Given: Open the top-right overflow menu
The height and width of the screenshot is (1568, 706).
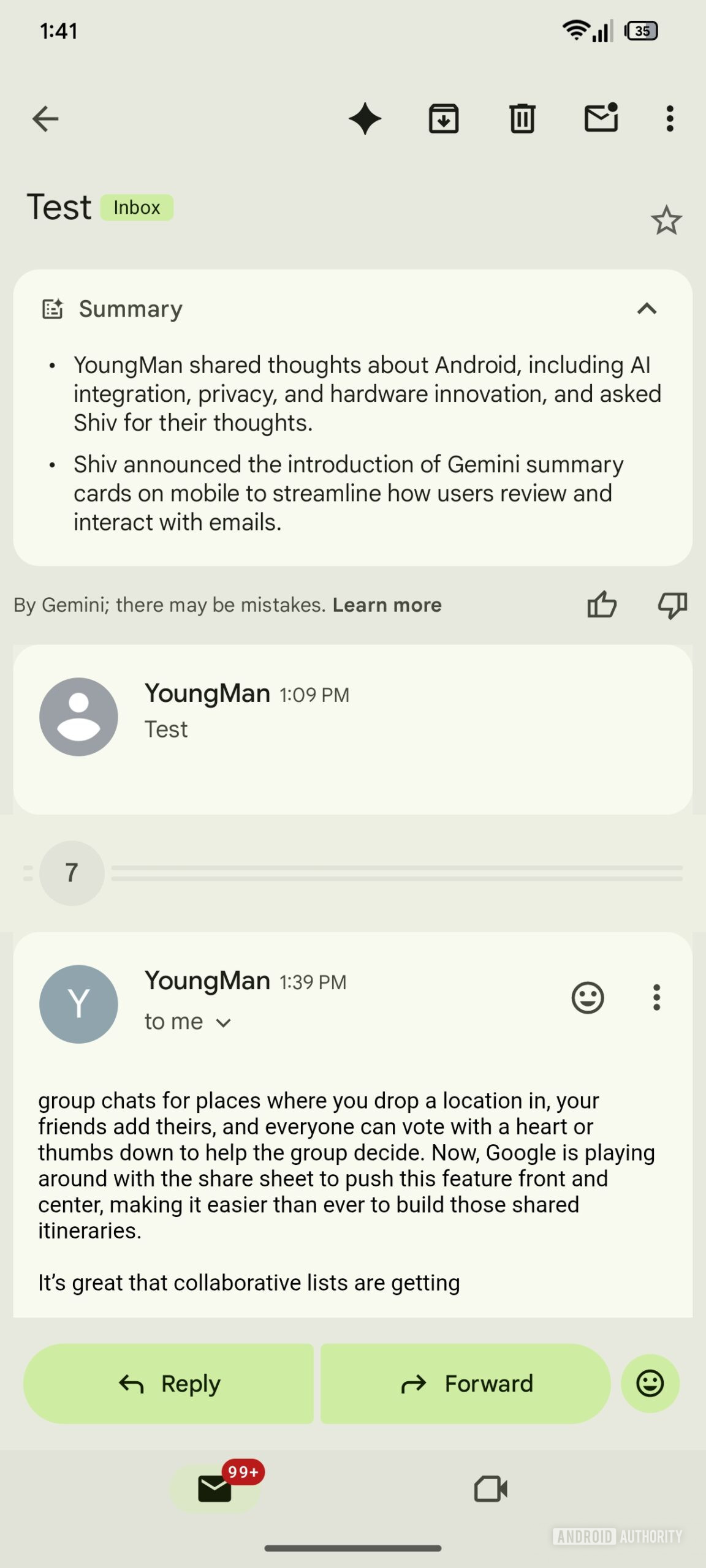Looking at the screenshot, I should pyautogui.click(x=670, y=119).
